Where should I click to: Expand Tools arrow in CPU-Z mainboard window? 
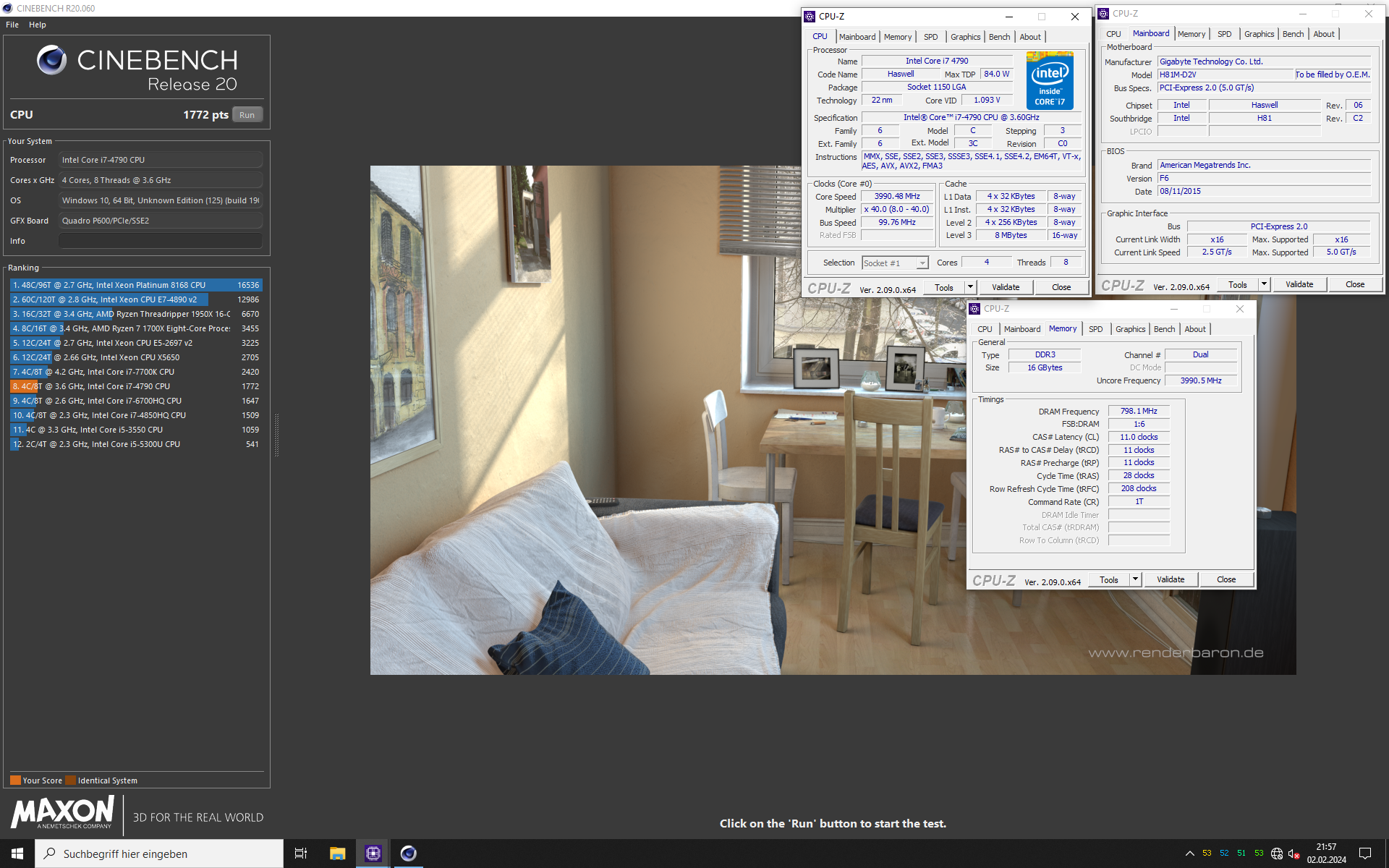pos(1264,284)
